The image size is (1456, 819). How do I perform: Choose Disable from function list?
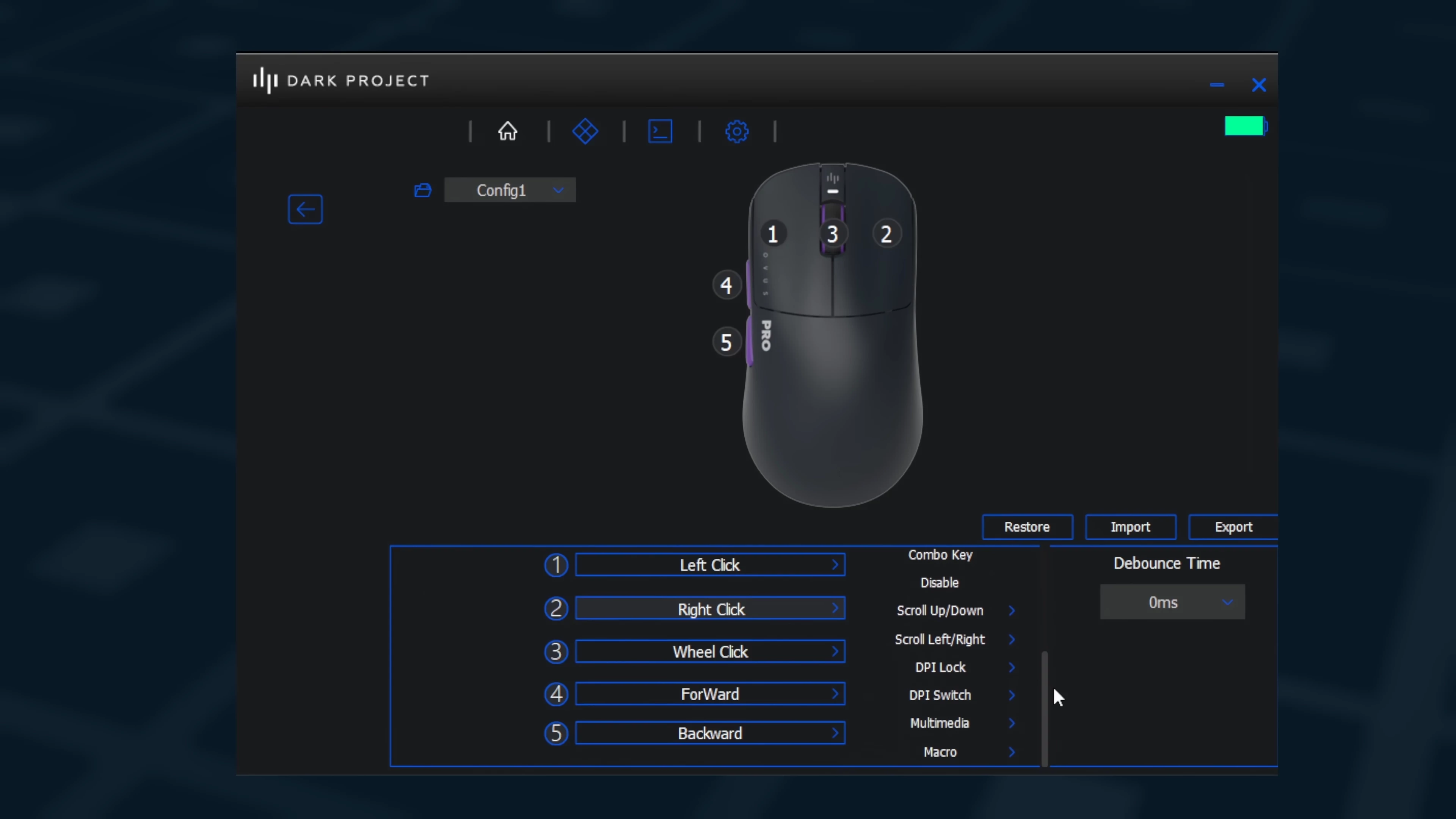click(940, 583)
